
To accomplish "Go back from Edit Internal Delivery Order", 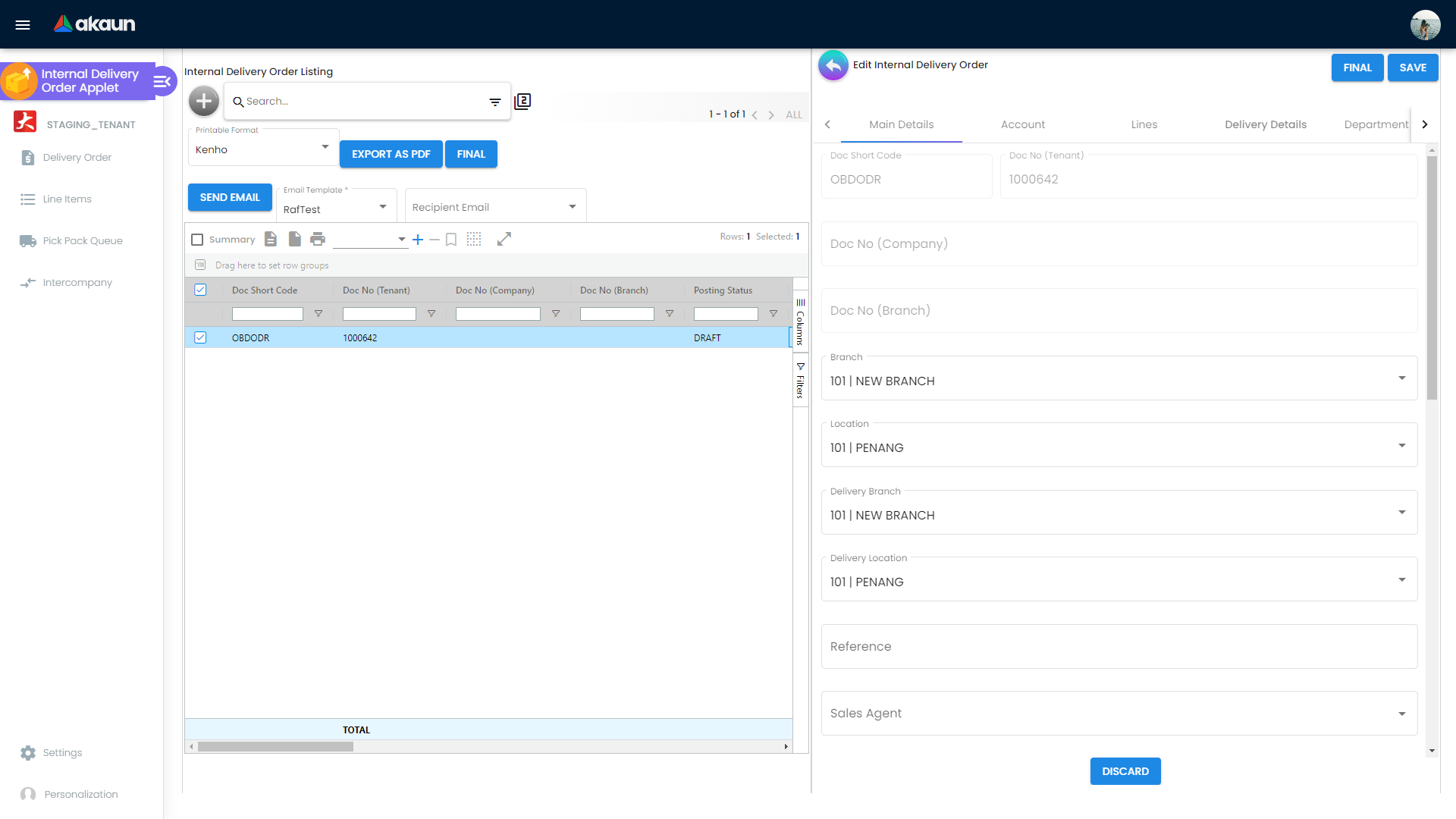I will pos(833,66).
